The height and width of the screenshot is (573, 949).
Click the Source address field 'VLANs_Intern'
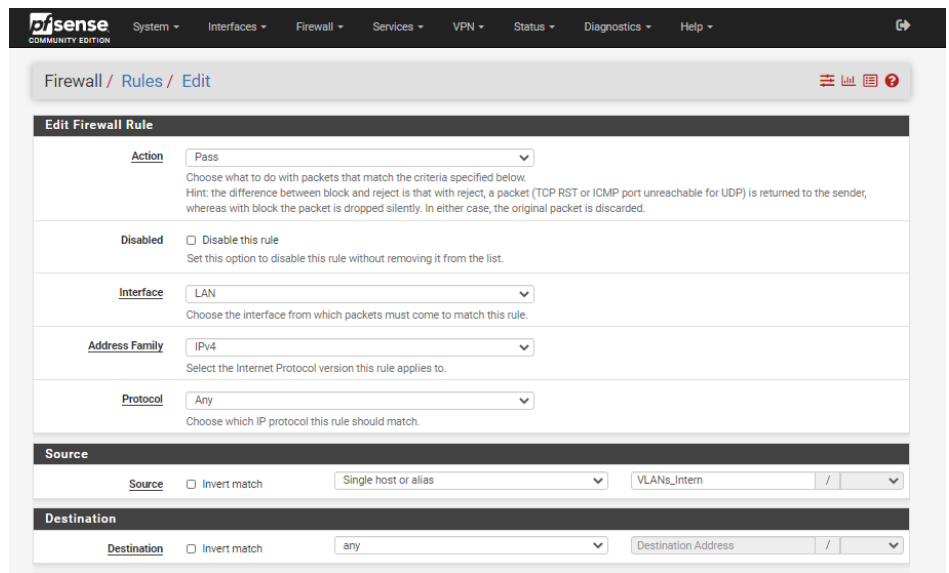[x=722, y=480]
